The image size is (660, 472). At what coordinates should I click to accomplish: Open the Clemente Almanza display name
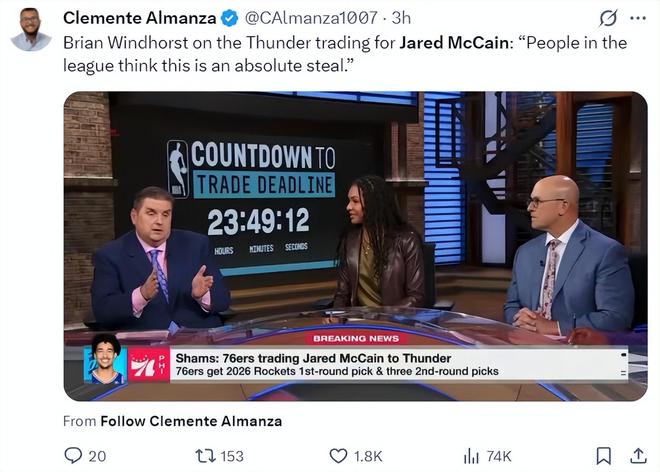click(140, 18)
